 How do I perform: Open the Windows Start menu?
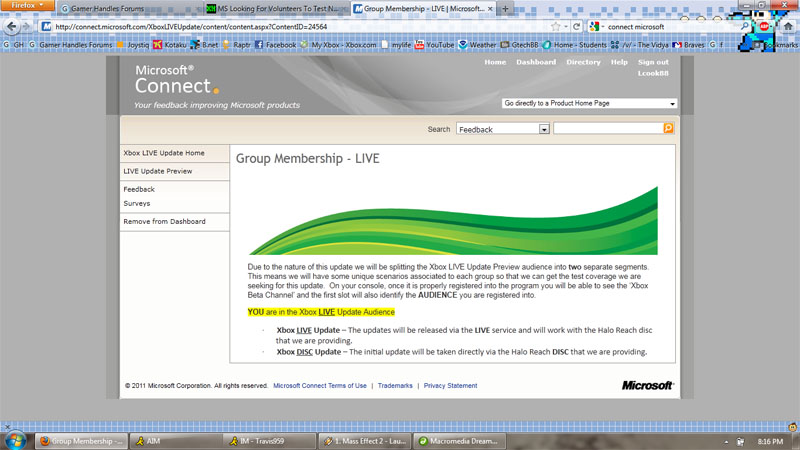(14, 441)
